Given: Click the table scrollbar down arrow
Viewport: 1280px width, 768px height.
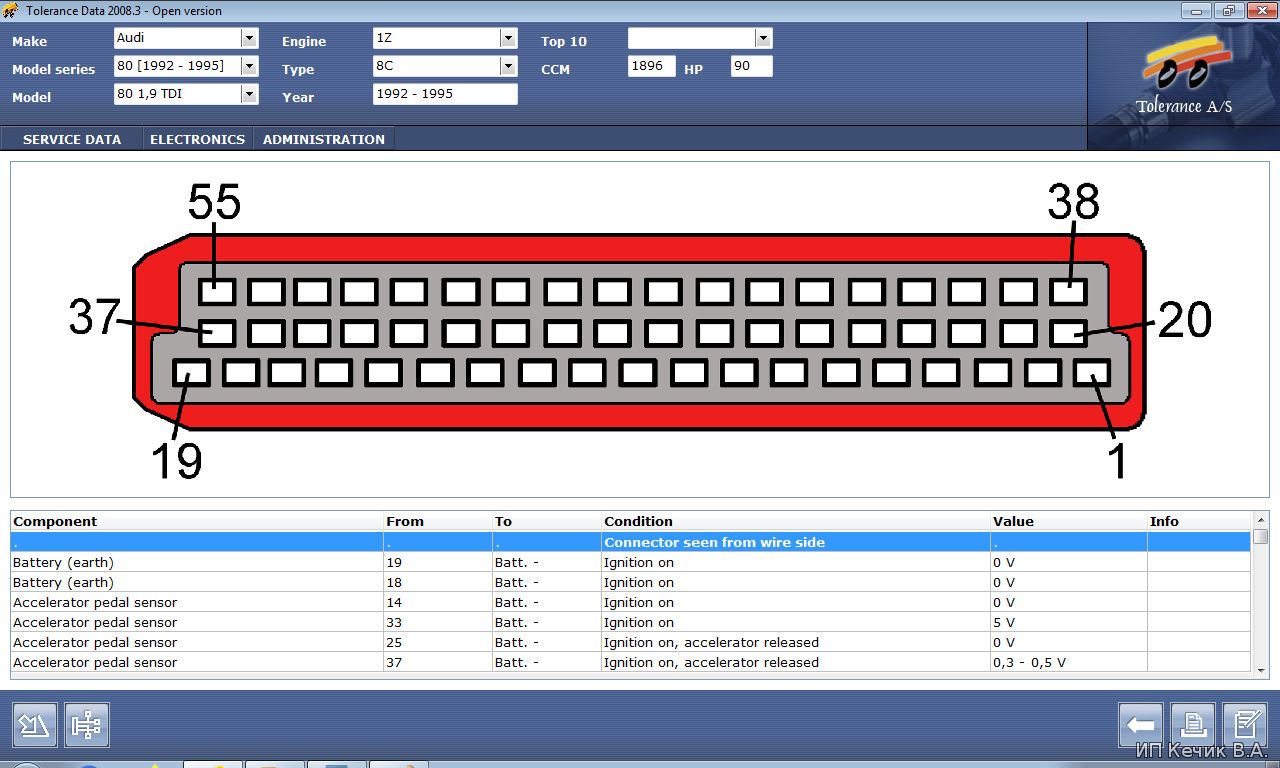Looking at the screenshot, I should [x=1261, y=670].
